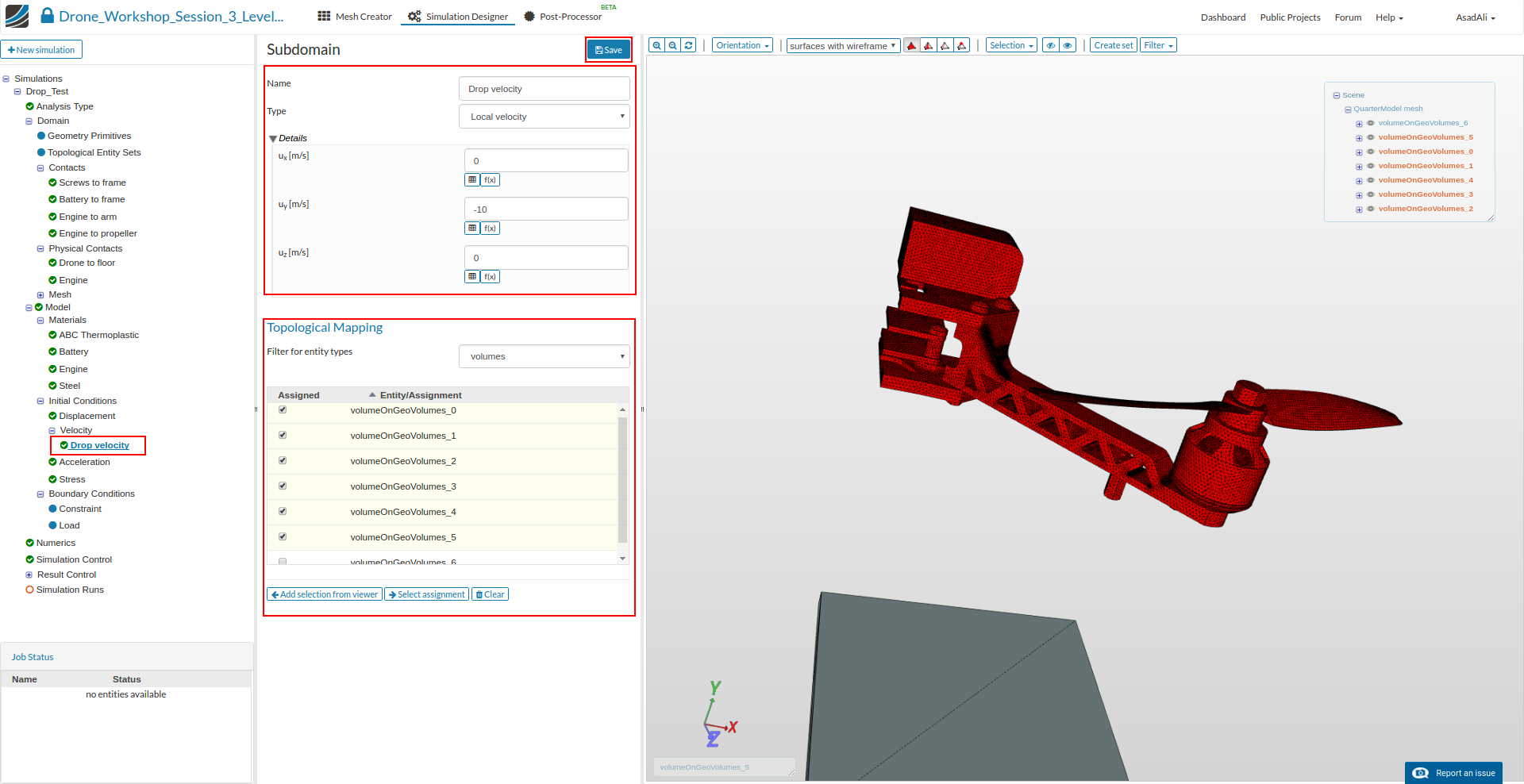Open the Dashboard page
Viewport: 1524px width, 784px height.
(1223, 17)
